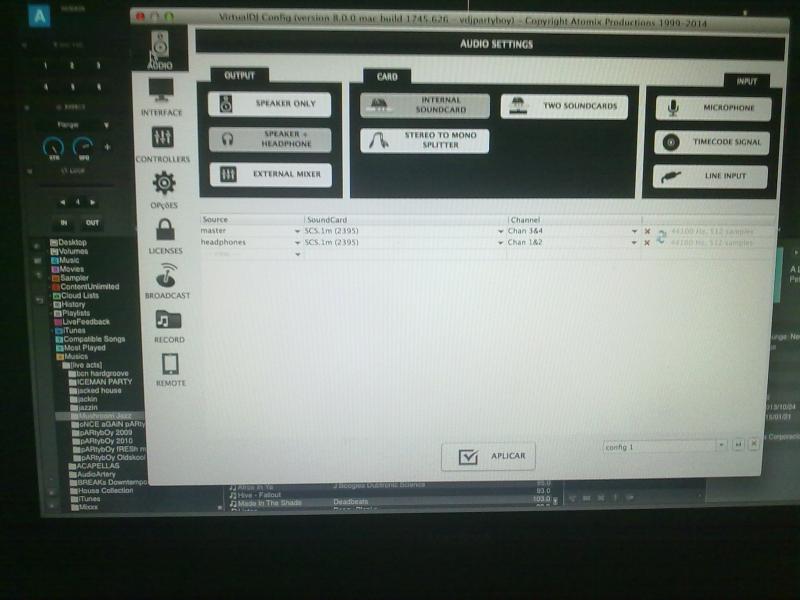Screen dimensions: 800x600
Task: Open the headphones sound card dropdown
Action: pos(501,243)
